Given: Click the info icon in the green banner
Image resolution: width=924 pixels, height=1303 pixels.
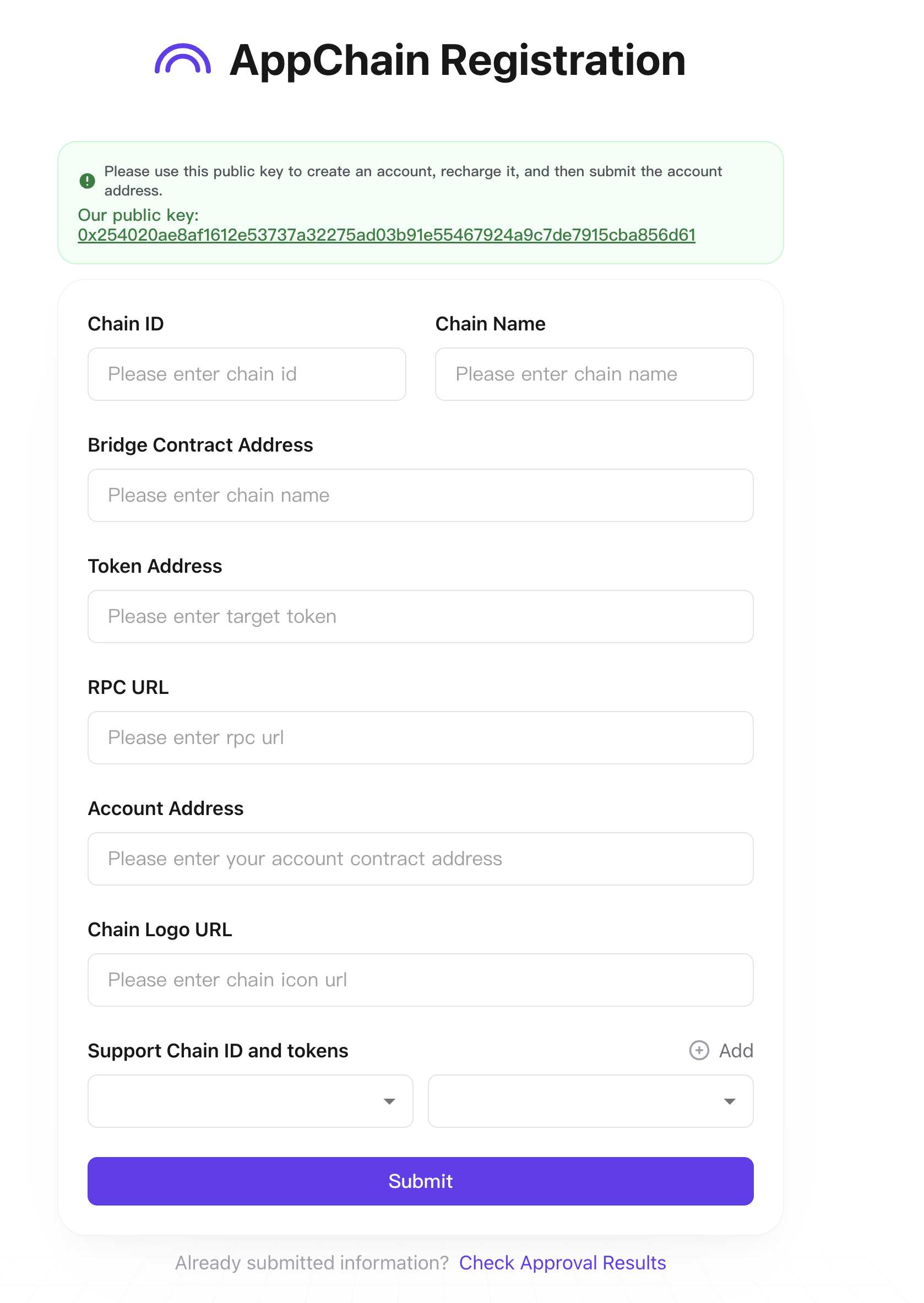Looking at the screenshot, I should point(86,181).
